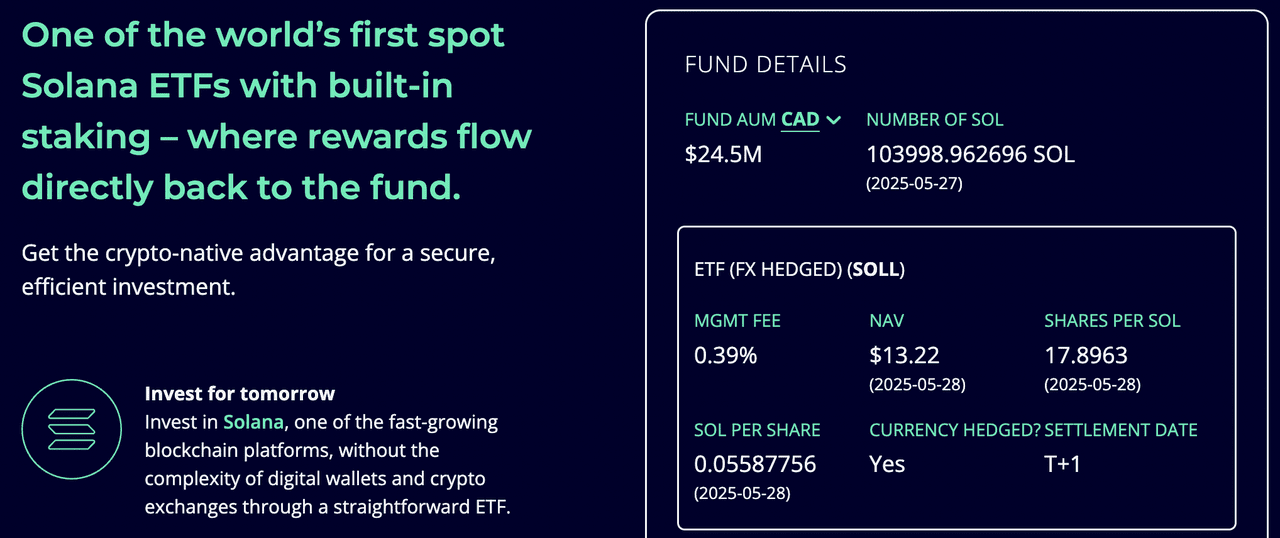Click the SETTLEMENT DATE T+1 value
The height and width of the screenshot is (538, 1280).
point(1062,464)
